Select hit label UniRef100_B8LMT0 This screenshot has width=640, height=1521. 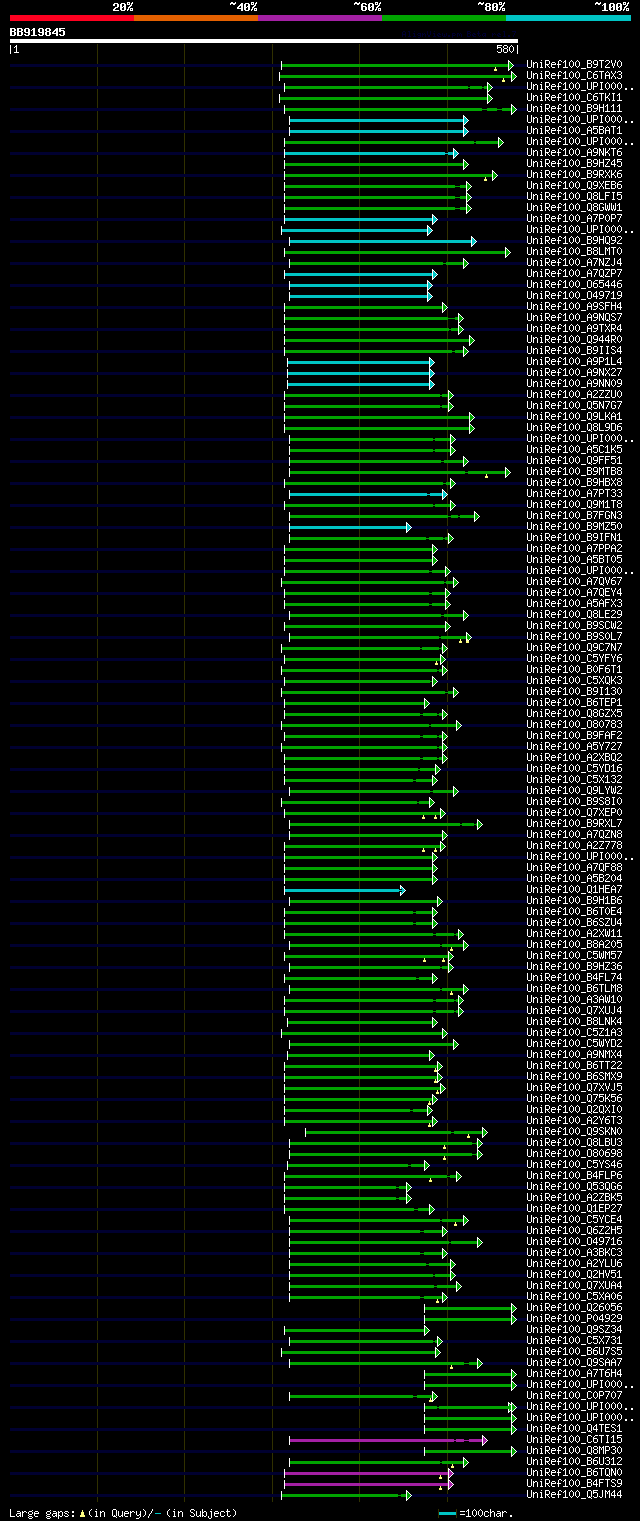pyautogui.click(x=574, y=251)
